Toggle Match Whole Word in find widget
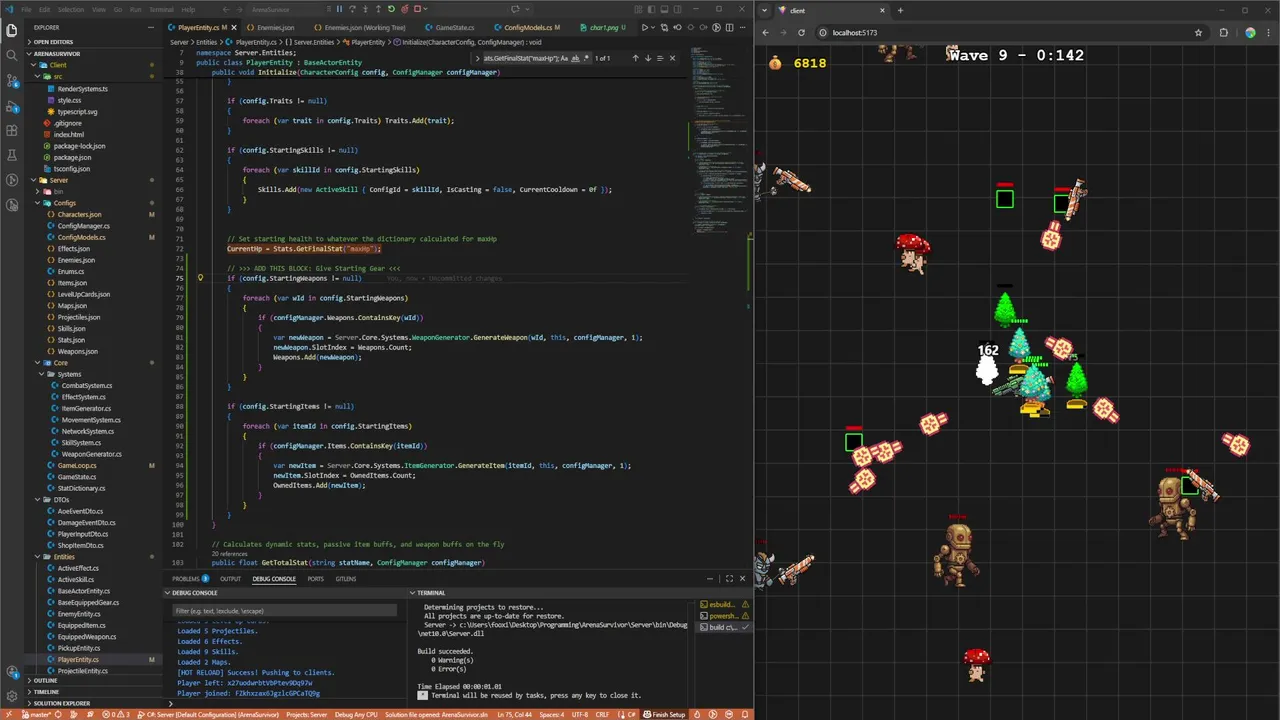 575,58
